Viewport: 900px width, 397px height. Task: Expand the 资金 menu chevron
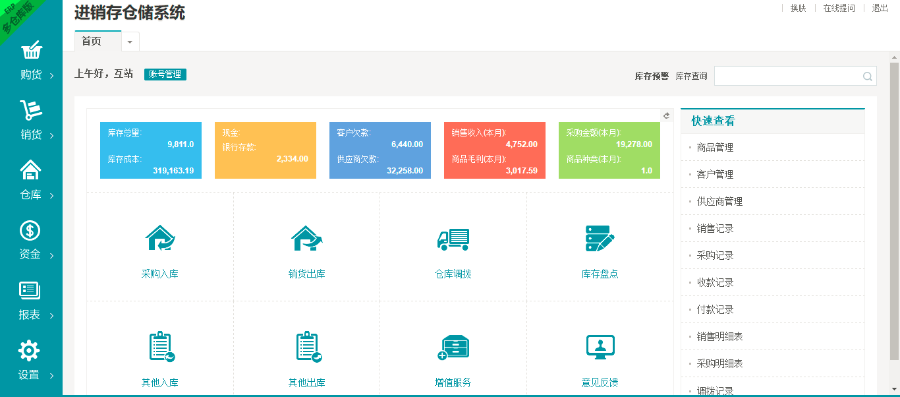(52, 256)
